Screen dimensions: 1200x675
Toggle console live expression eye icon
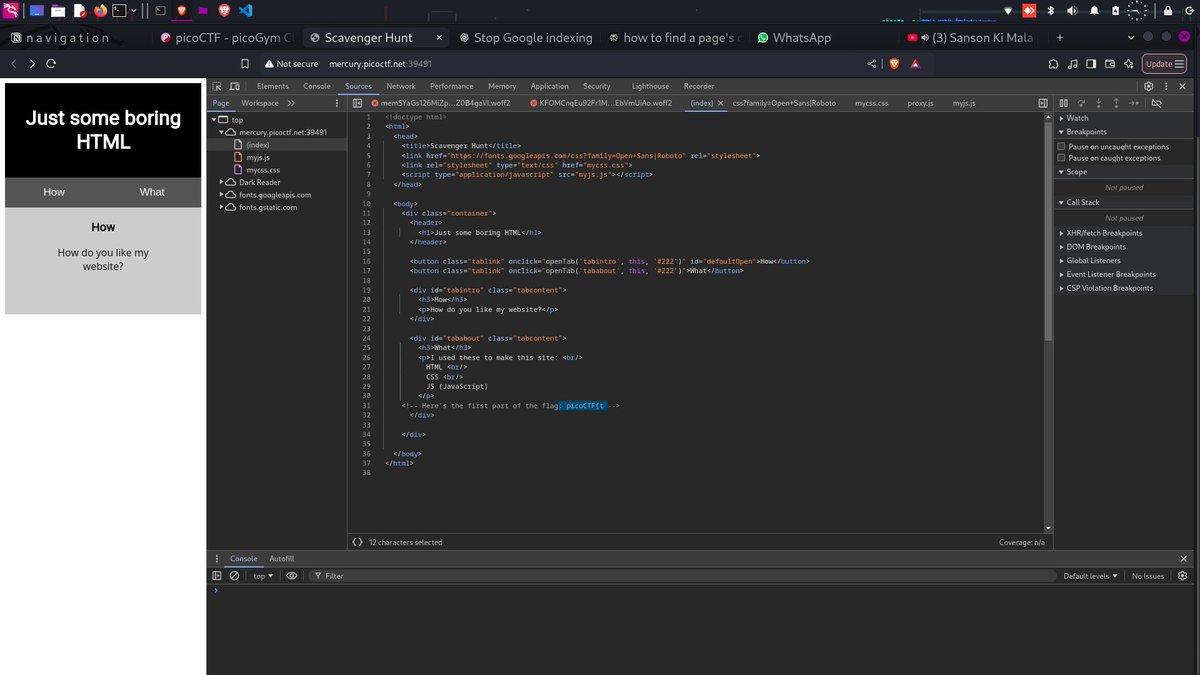pos(292,576)
